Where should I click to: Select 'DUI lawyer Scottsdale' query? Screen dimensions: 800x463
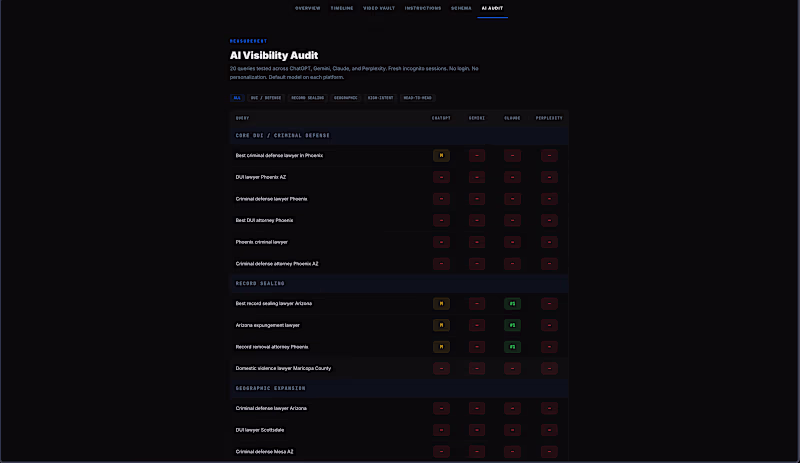pyautogui.click(x=260, y=430)
